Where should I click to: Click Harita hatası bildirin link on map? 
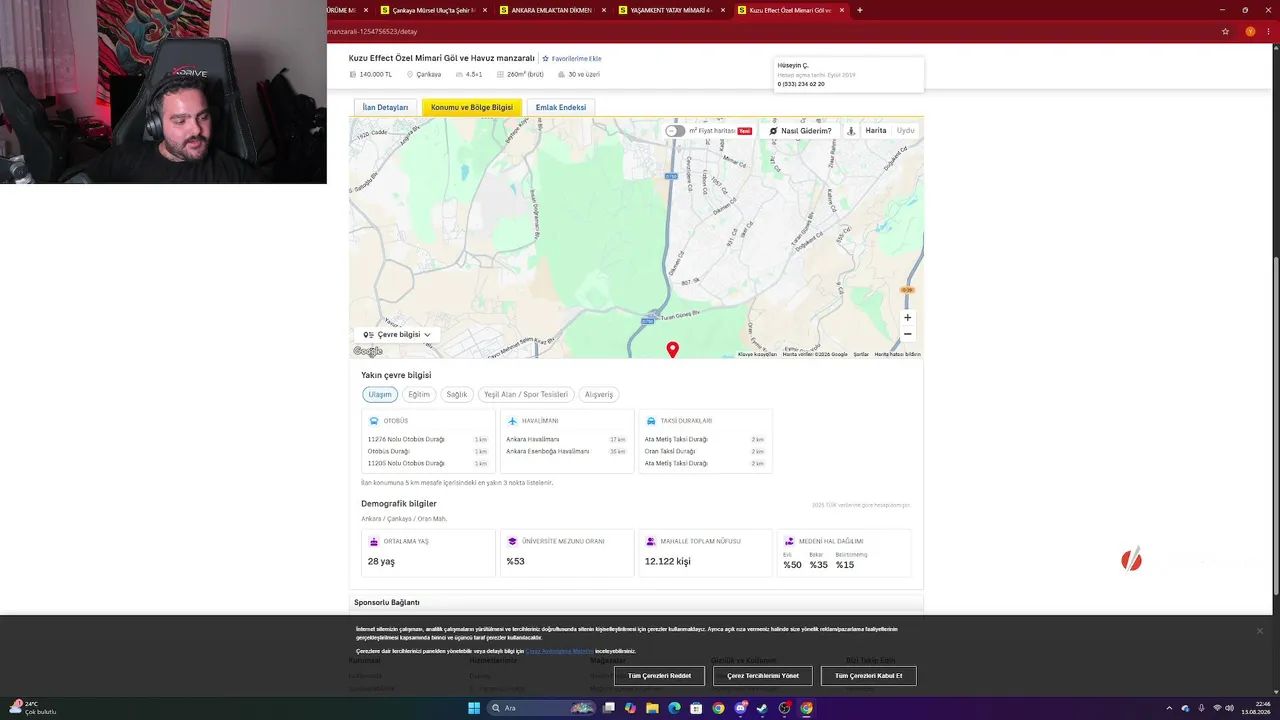[897, 354]
